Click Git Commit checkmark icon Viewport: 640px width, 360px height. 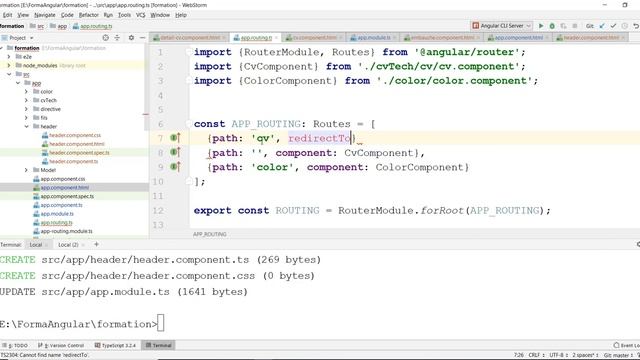point(613,26)
